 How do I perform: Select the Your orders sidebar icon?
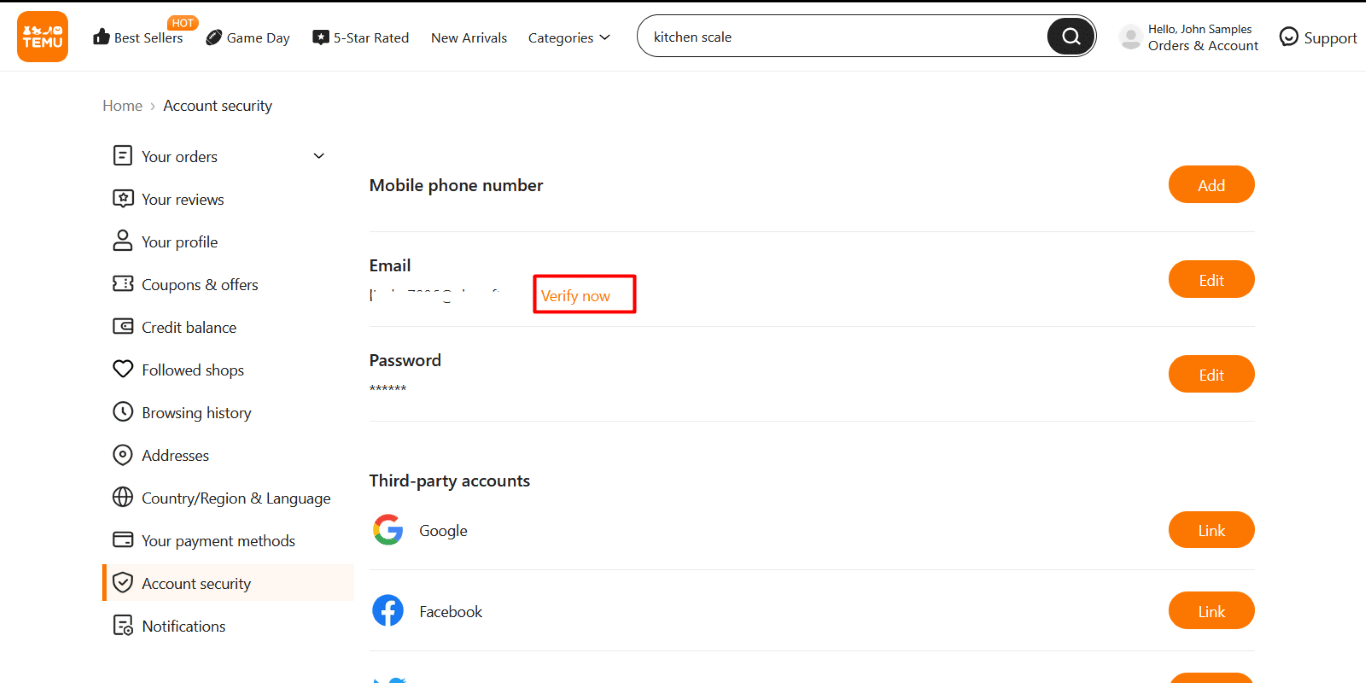click(123, 156)
